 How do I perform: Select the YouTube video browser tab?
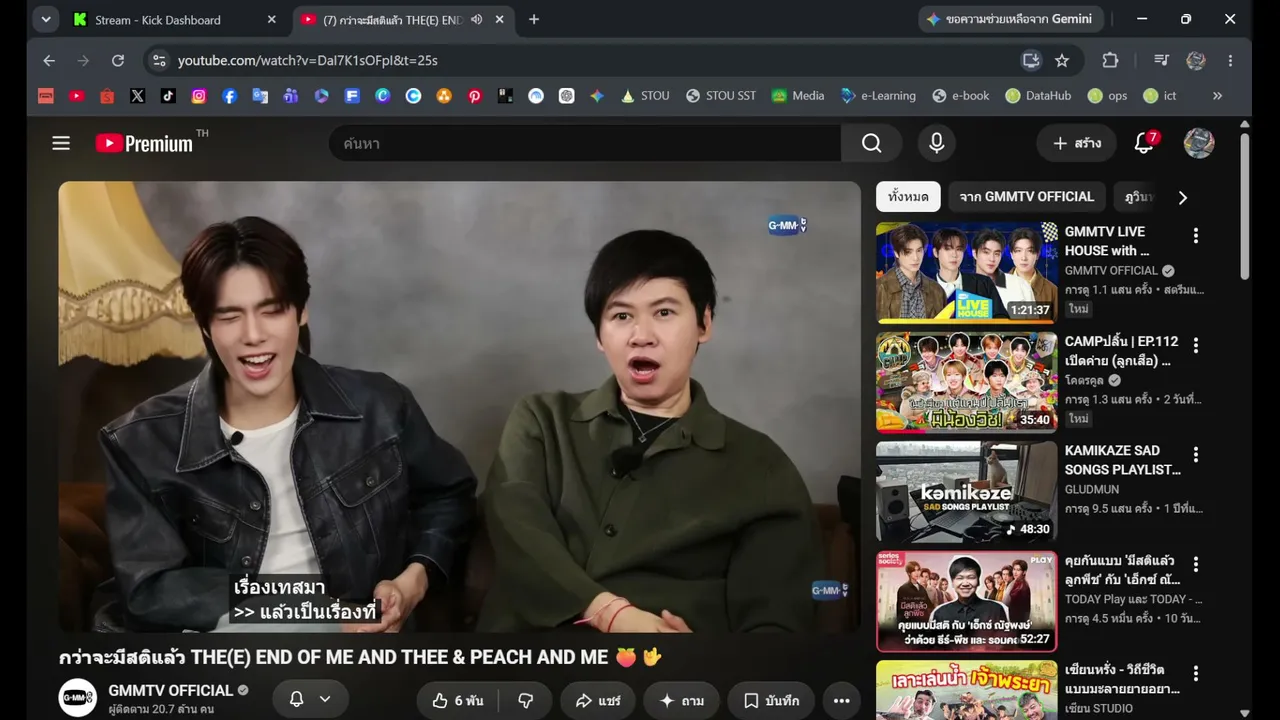click(403, 19)
